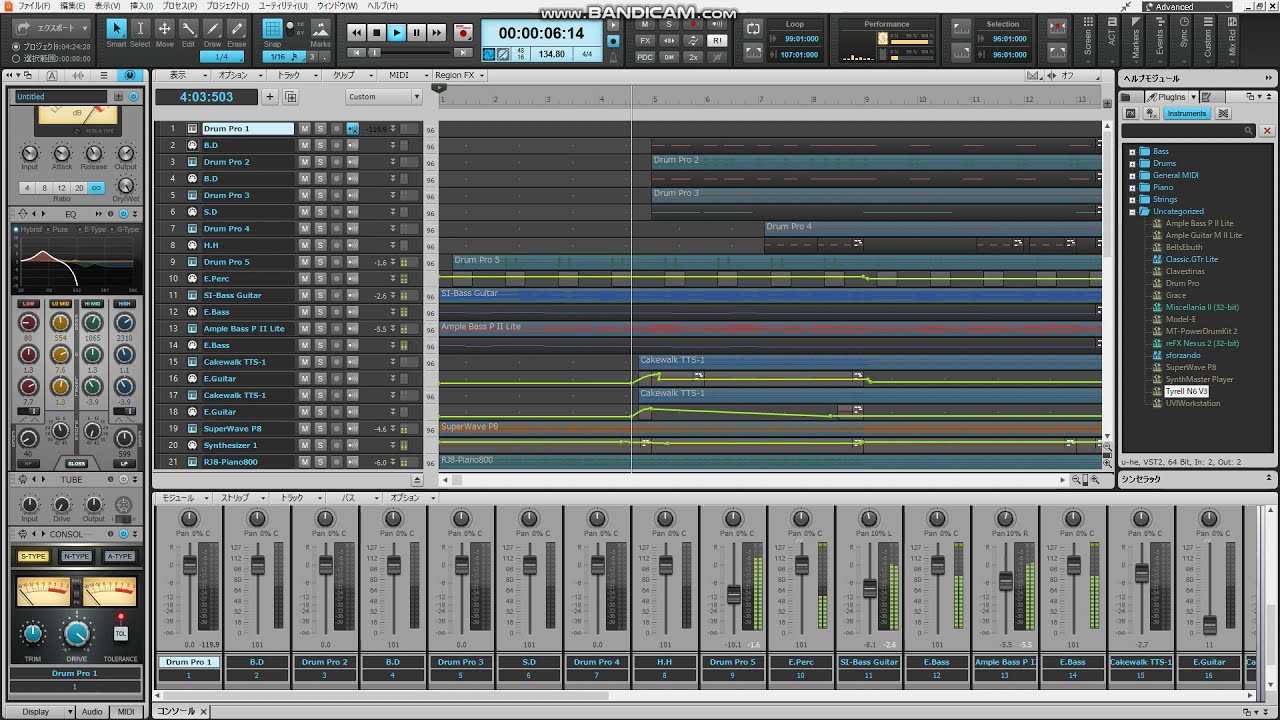The height and width of the screenshot is (720, 1280).
Task: Open the ファイル(F) menu
Action: [35, 6]
